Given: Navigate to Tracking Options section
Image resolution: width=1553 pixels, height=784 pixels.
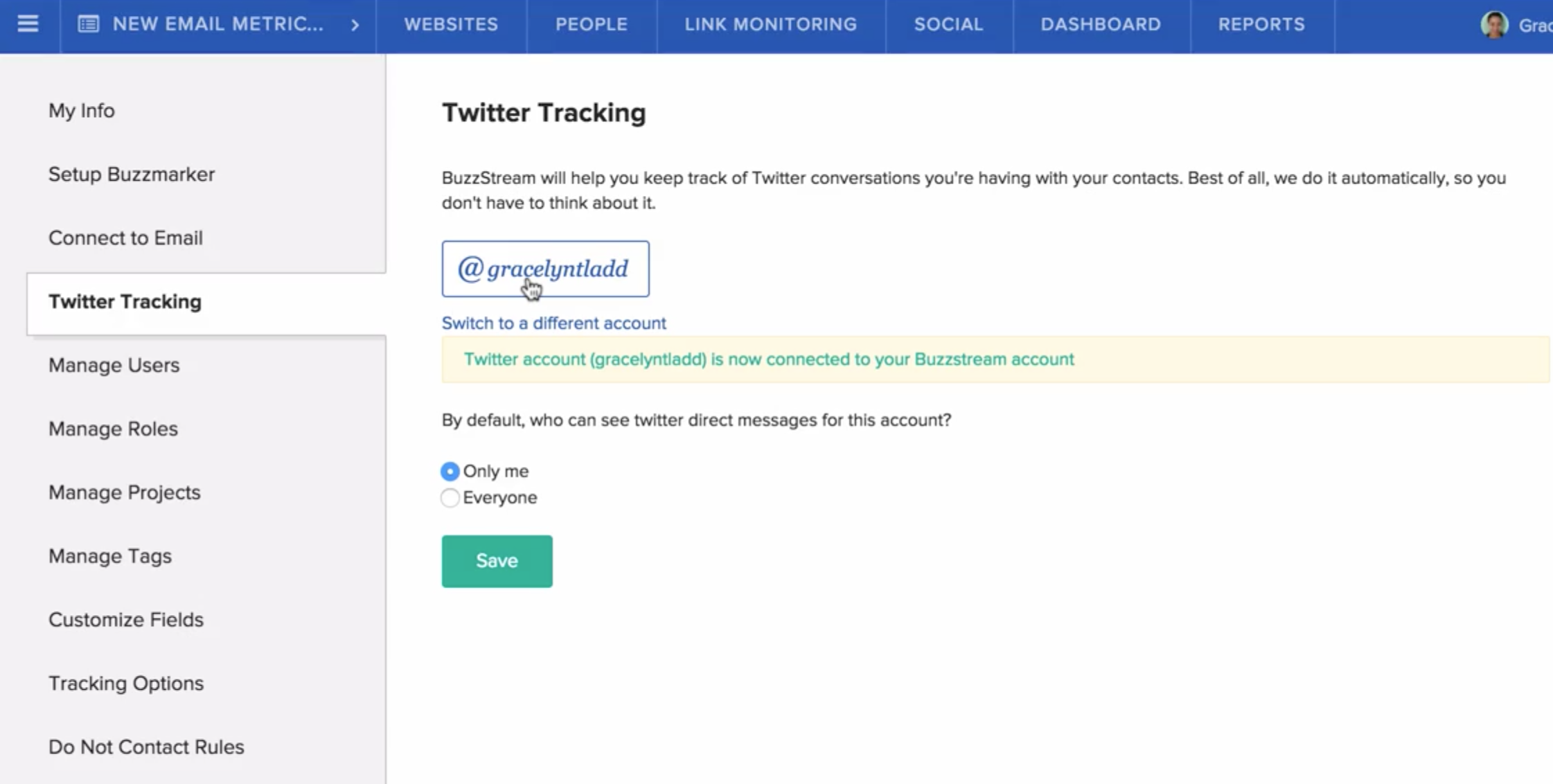Looking at the screenshot, I should 126,683.
